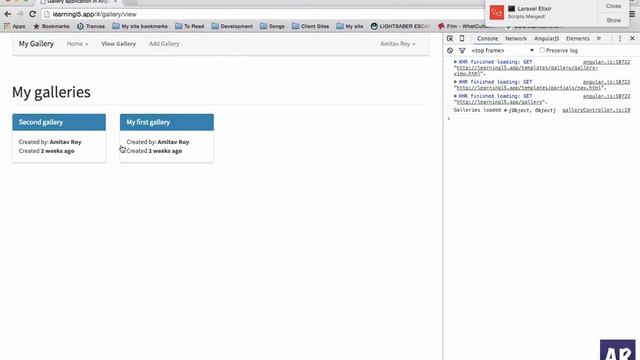Open the Home dropdown in navbar

[77, 44]
